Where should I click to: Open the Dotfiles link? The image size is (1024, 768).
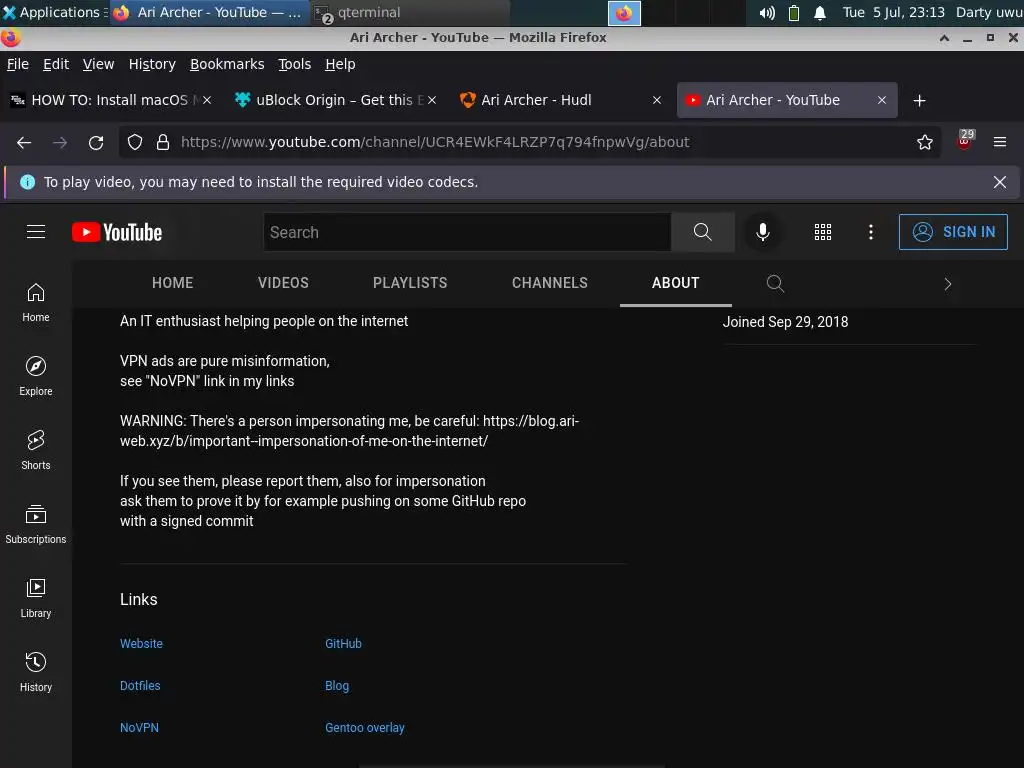coord(140,686)
